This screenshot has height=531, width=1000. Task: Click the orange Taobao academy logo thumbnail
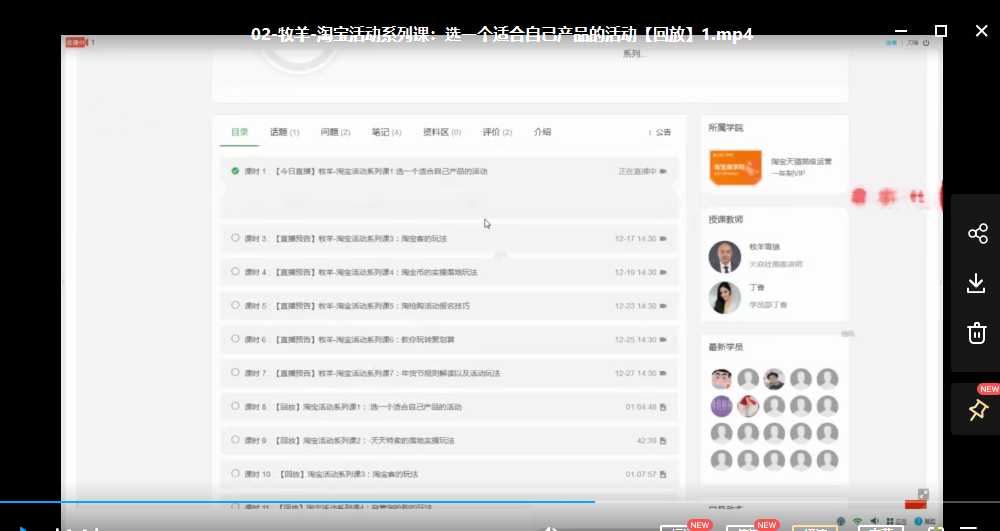(735, 167)
